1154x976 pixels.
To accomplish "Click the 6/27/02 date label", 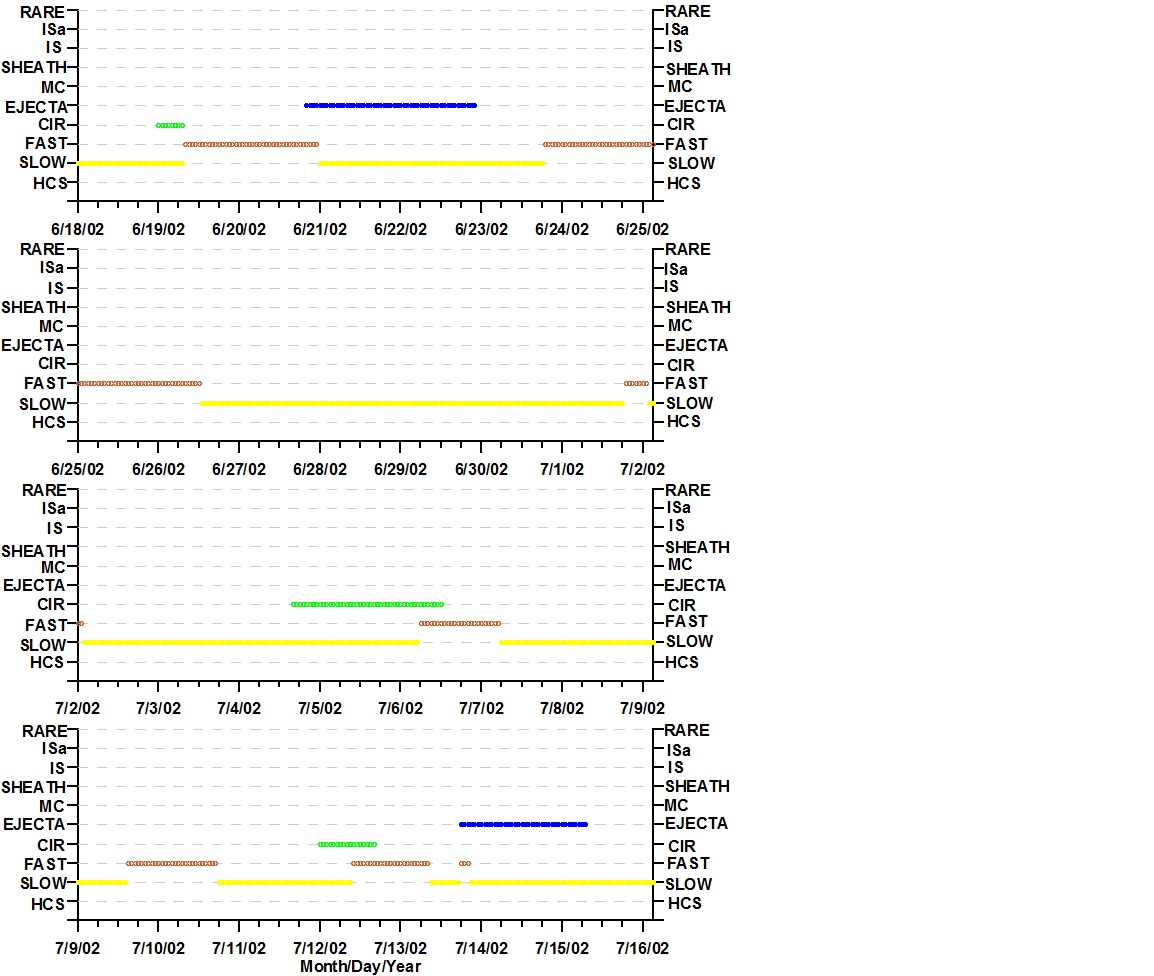I will (x=238, y=469).
